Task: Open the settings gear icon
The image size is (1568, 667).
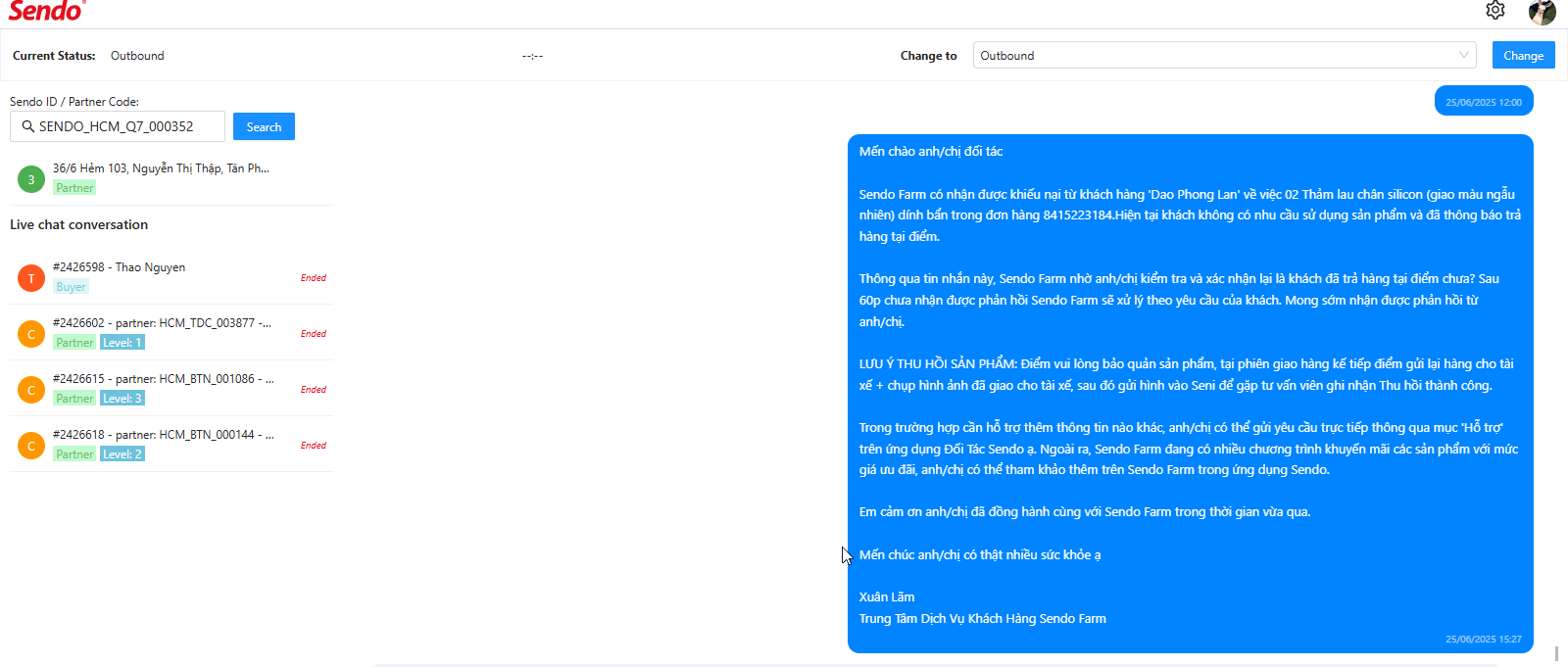Action: (1494, 10)
